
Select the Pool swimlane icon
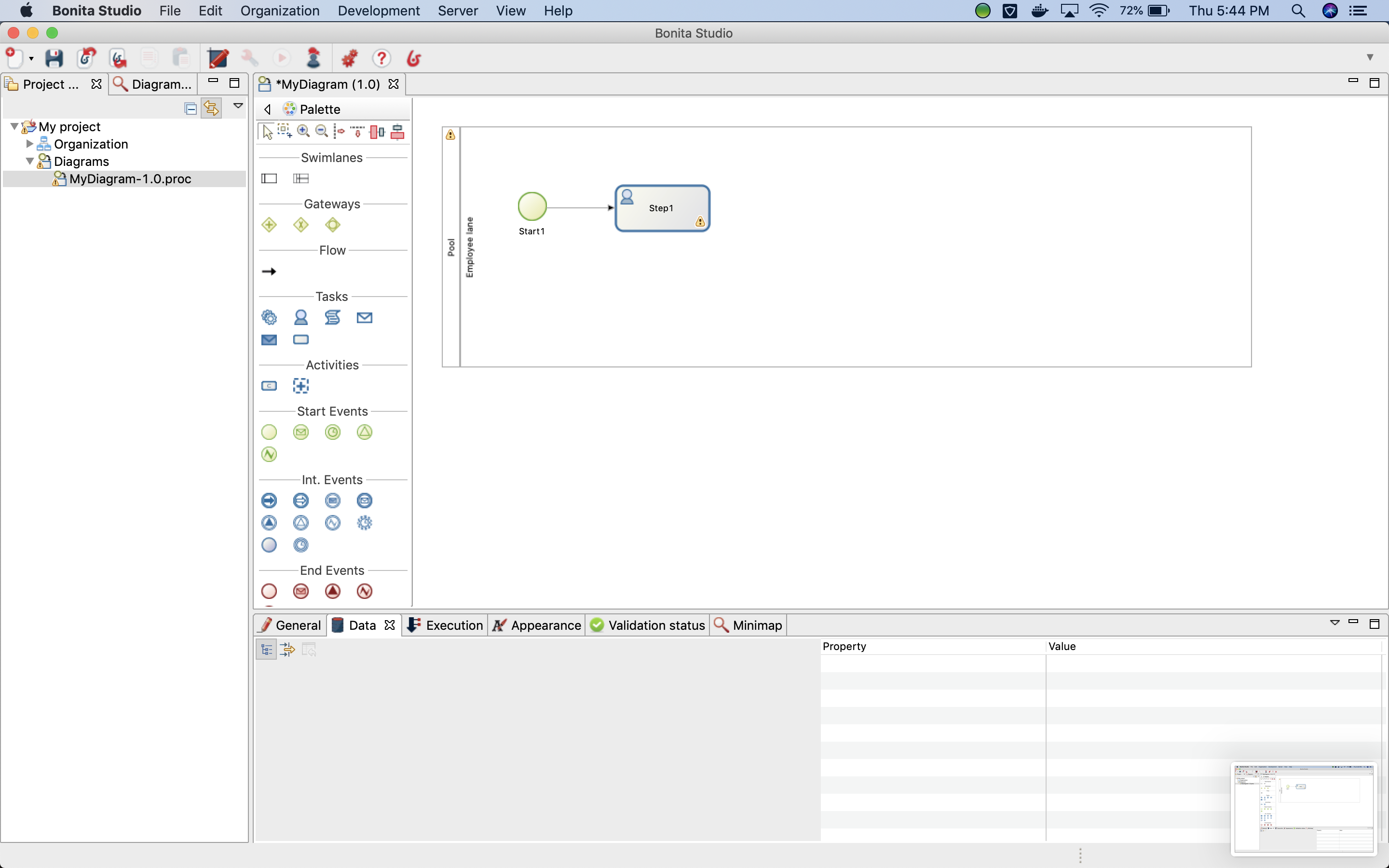tap(269, 178)
